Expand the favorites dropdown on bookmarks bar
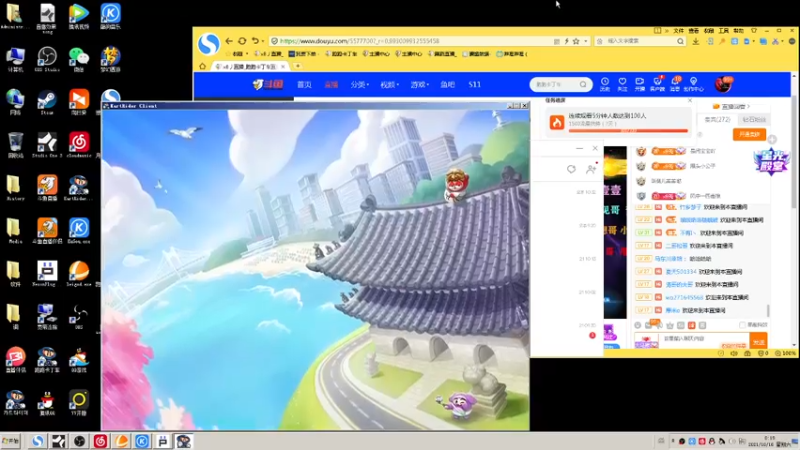 coord(247,54)
